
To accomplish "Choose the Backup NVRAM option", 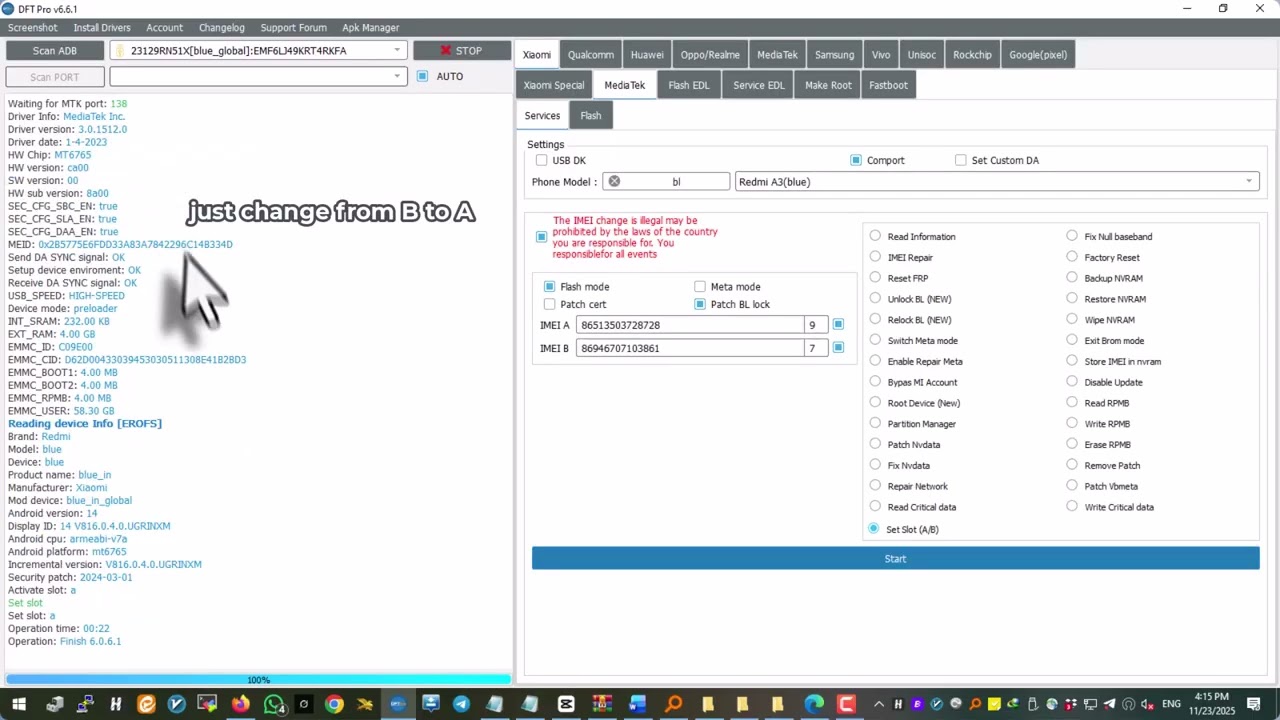I will click(x=1072, y=278).
